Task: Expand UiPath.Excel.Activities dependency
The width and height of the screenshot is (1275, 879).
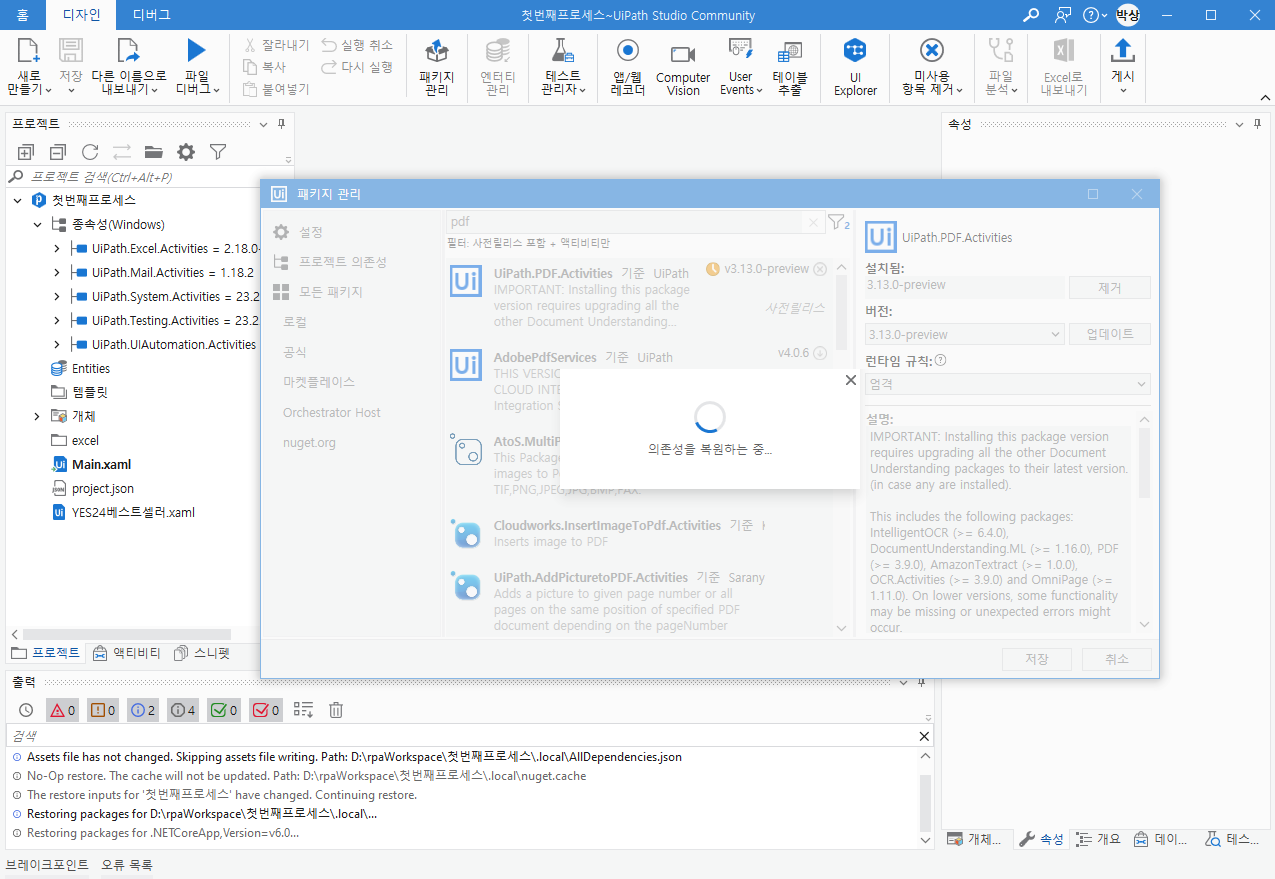Action: point(57,248)
